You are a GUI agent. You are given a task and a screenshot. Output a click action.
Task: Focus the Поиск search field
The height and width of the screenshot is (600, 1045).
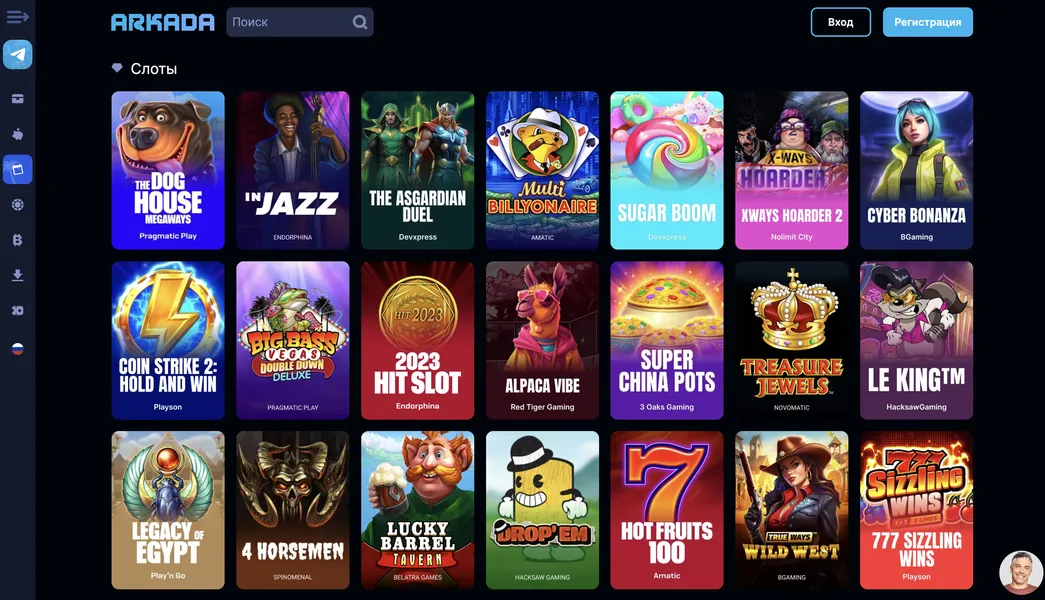point(300,22)
